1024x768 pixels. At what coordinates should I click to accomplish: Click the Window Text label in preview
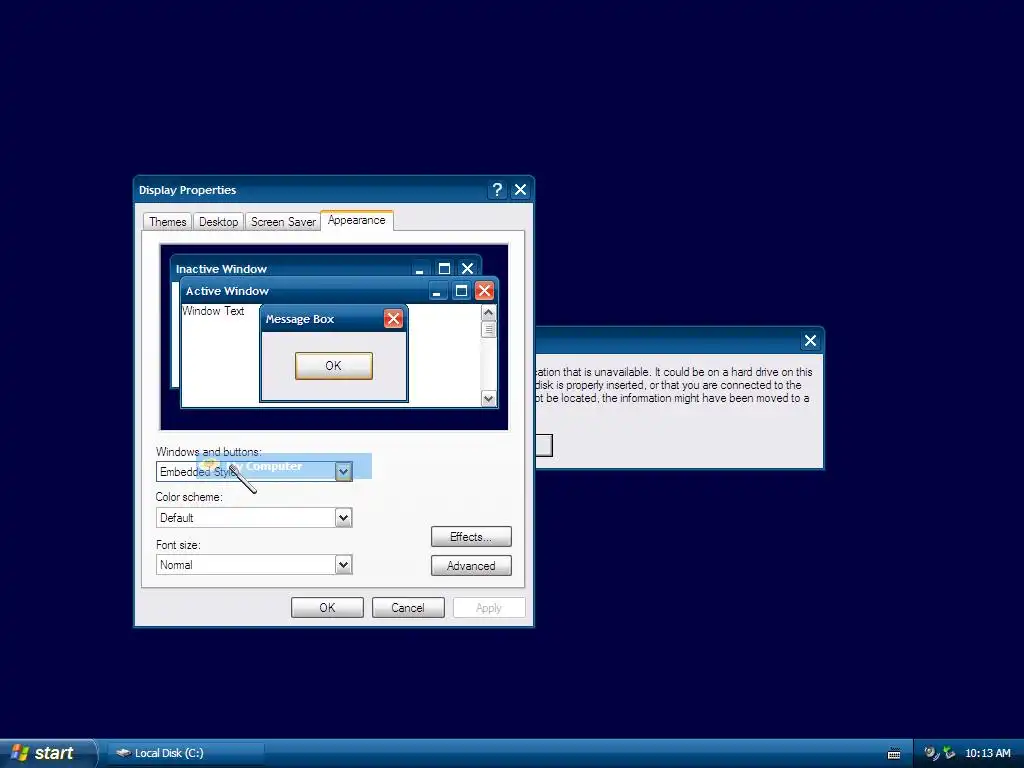pos(213,311)
